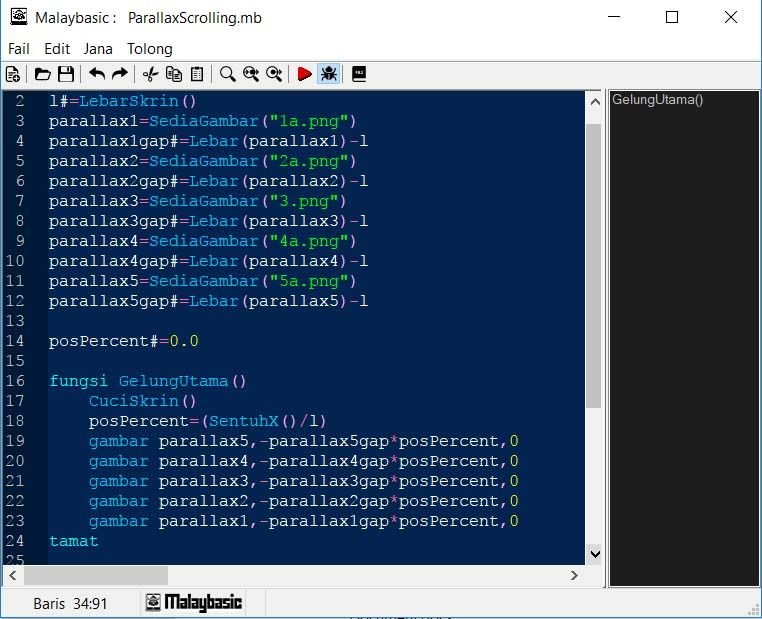Redo the last undone edit
This screenshot has width=762, height=619.
click(120, 74)
